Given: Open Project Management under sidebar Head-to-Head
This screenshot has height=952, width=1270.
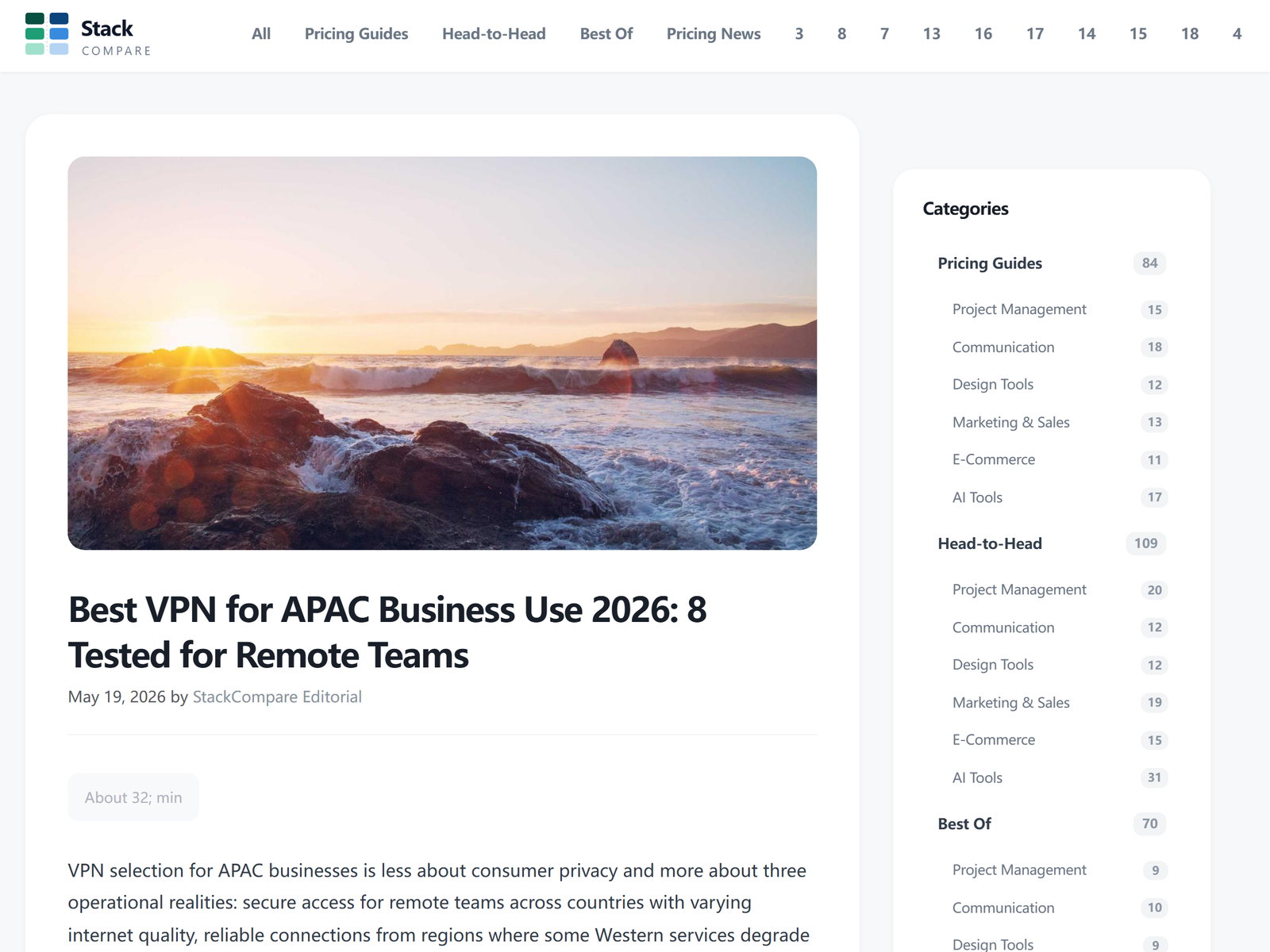Looking at the screenshot, I should pyautogui.click(x=1019, y=589).
